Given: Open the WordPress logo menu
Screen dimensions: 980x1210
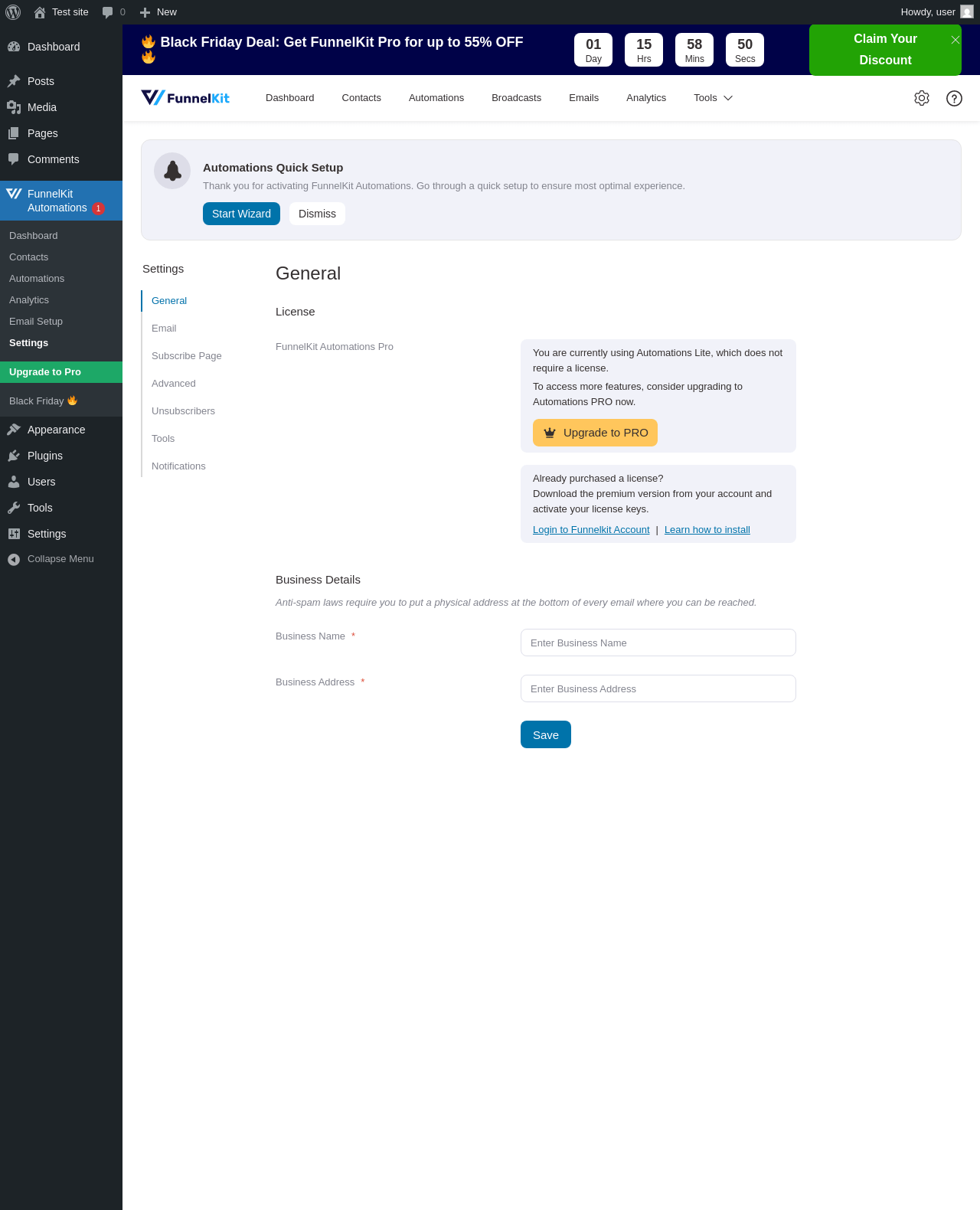Looking at the screenshot, I should pyautogui.click(x=13, y=12).
